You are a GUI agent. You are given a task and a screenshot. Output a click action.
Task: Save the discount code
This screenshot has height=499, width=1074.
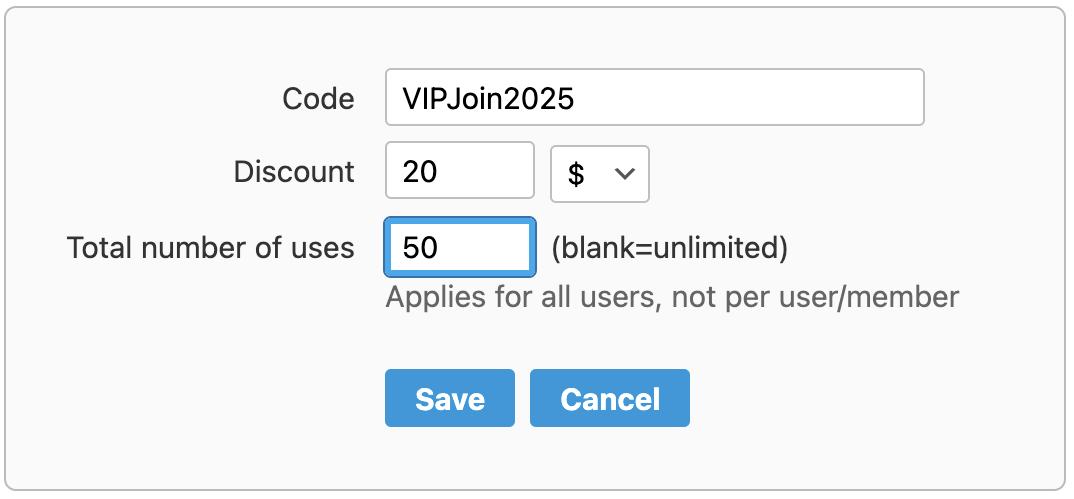click(x=449, y=398)
